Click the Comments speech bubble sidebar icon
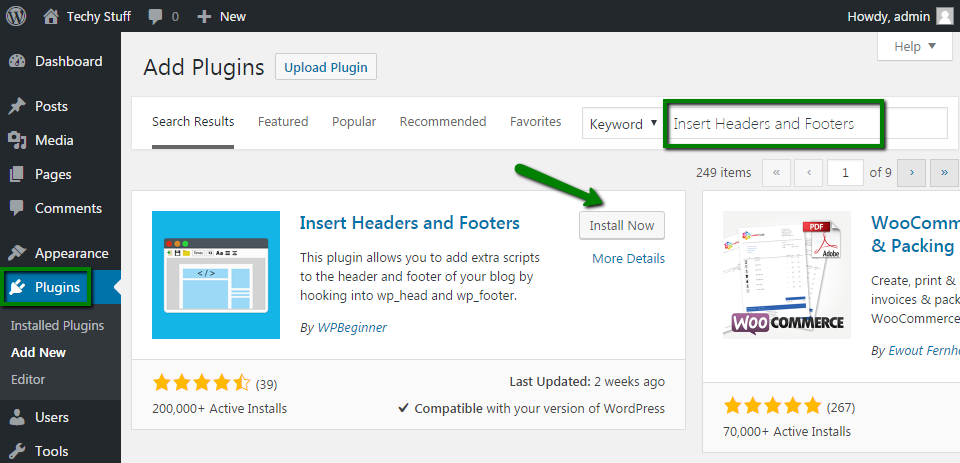 (x=17, y=209)
